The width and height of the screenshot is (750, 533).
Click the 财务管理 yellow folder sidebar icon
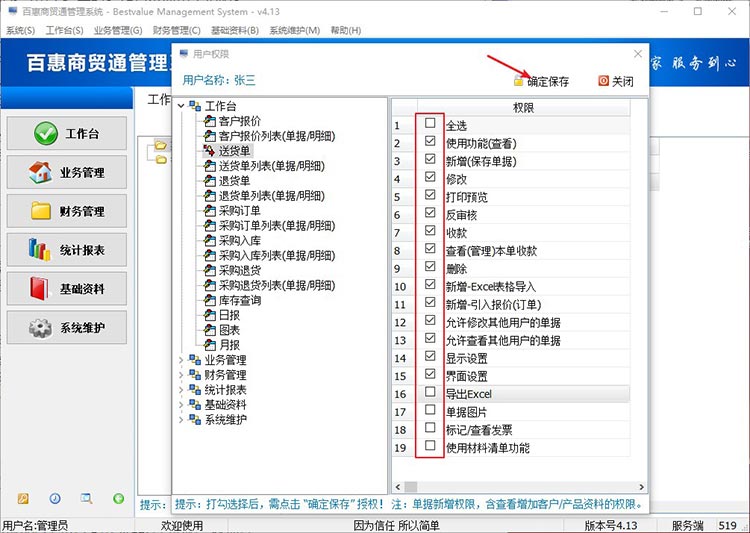click(x=41, y=211)
